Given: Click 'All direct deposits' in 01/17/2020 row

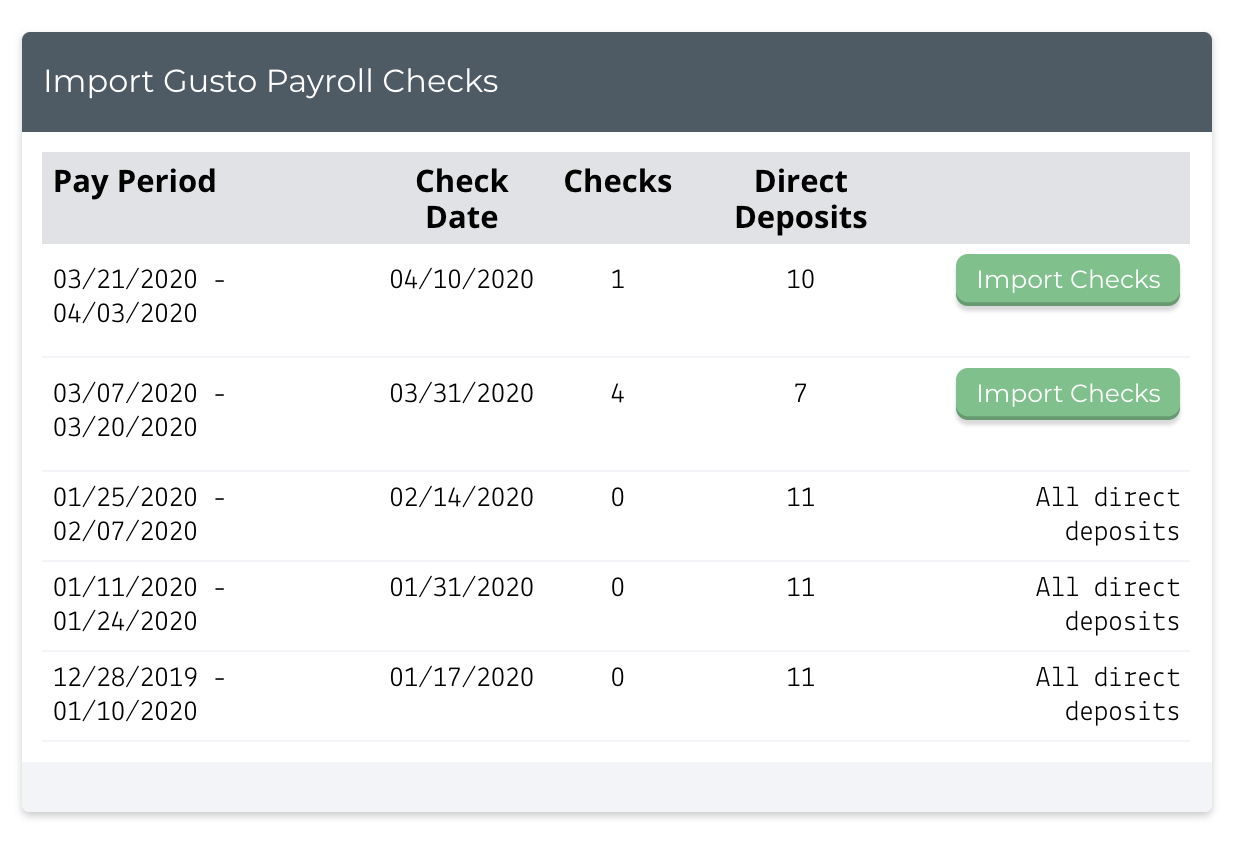Looking at the screenshot, I should 1108,694.
